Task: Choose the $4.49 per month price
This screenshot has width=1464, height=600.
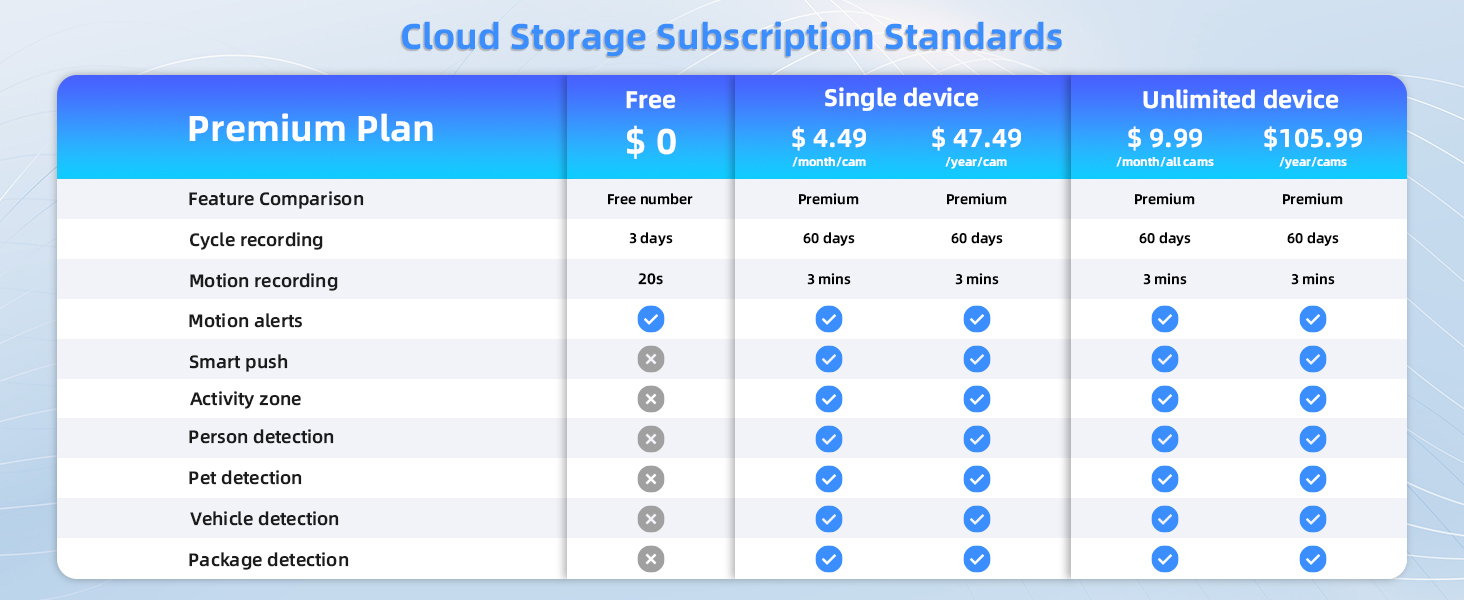Action: click(828, 138)
